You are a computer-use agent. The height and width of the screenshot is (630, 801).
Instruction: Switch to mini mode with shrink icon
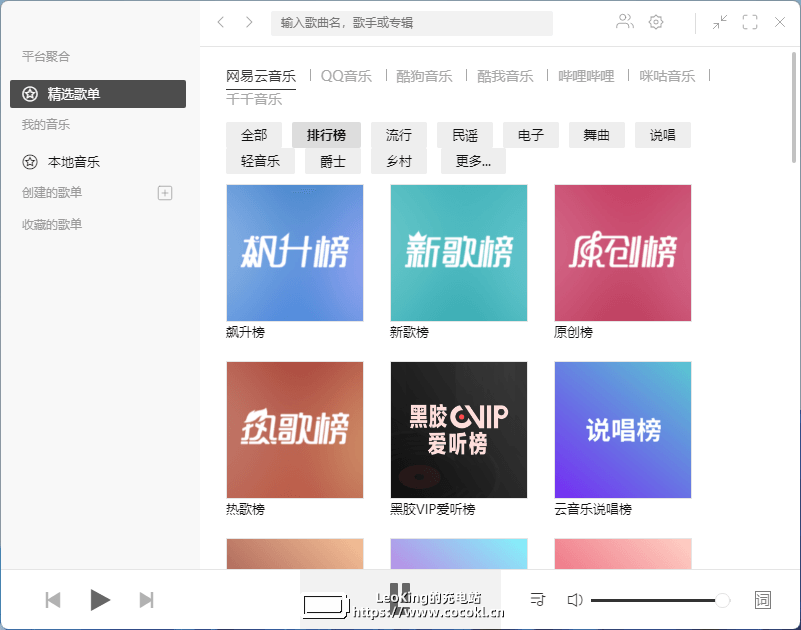coord(720,22)
